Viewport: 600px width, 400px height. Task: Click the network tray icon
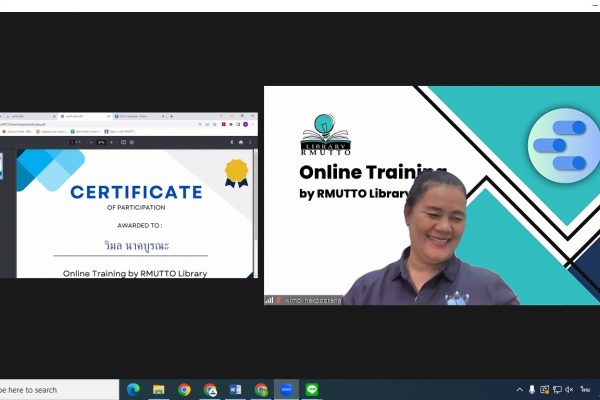click(557, 390)
